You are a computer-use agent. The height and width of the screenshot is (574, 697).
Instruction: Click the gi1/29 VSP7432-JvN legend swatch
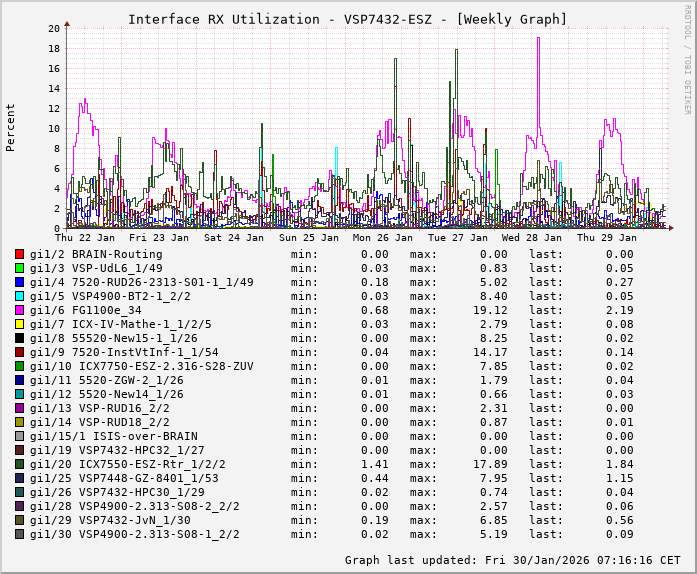coord(20,521)
